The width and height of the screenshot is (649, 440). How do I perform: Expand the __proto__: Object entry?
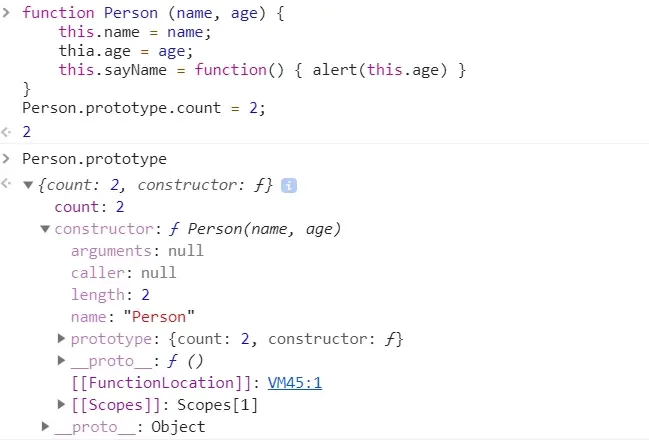tap(45, 426)
